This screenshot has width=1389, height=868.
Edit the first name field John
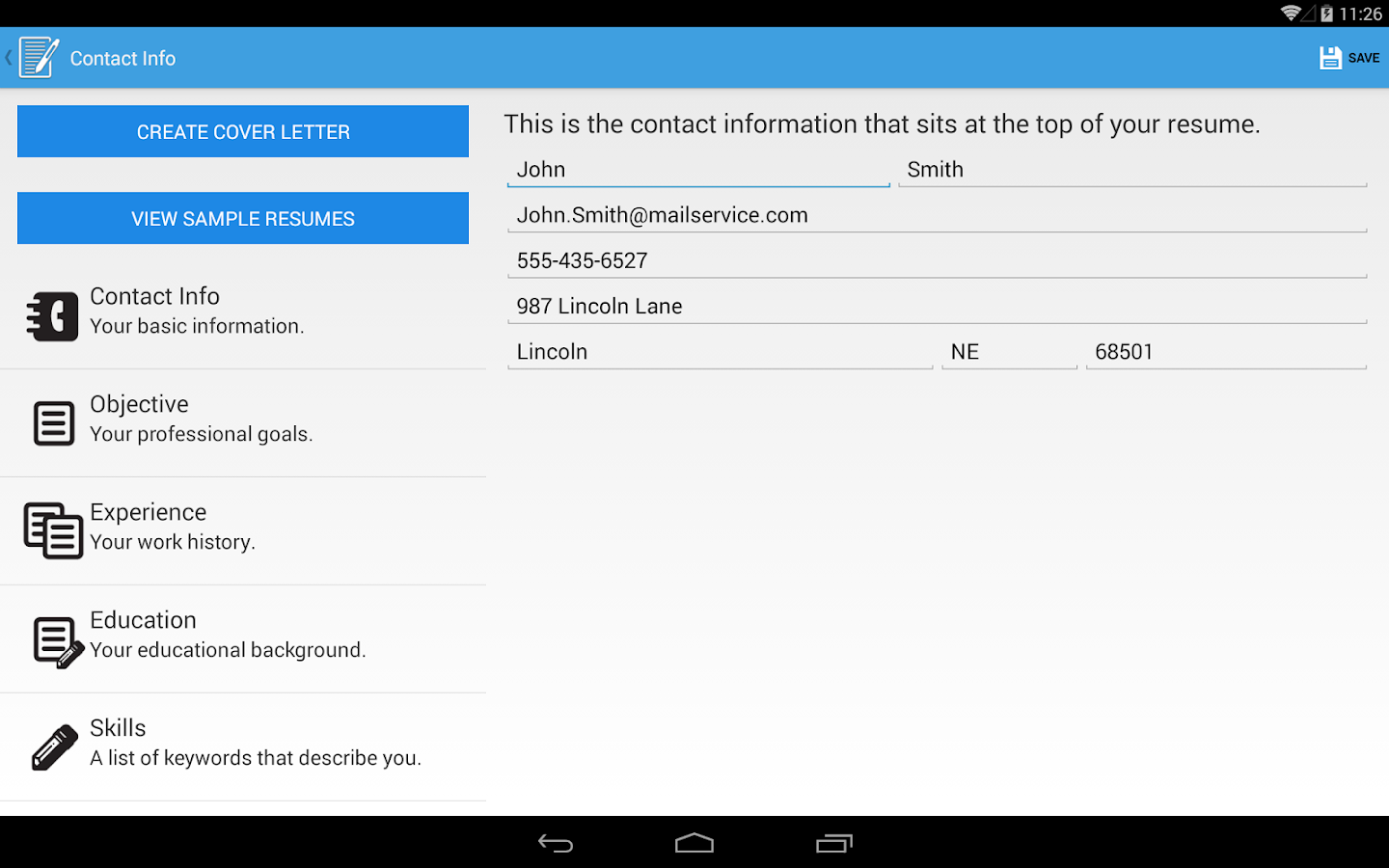698,170
